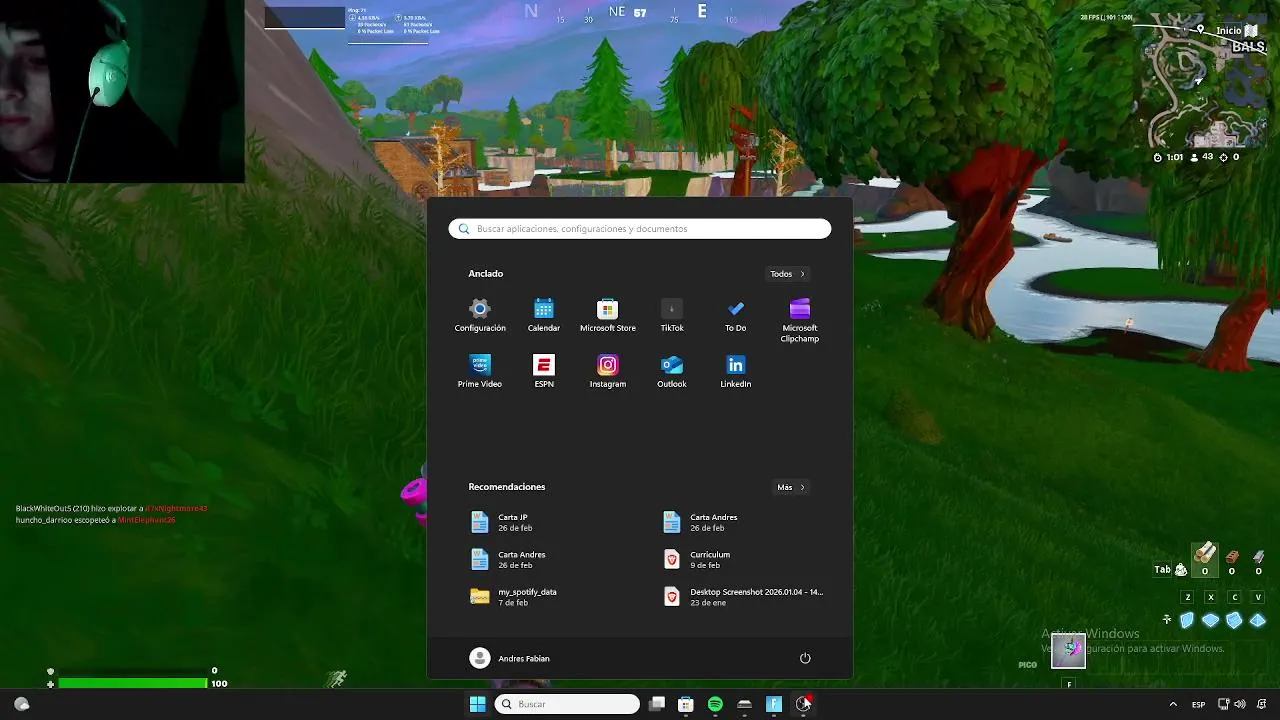The image size is (1280, 720).
Task: Open Spotify from the taskbar
Action: pyautogui.click(x=715, y=704)
